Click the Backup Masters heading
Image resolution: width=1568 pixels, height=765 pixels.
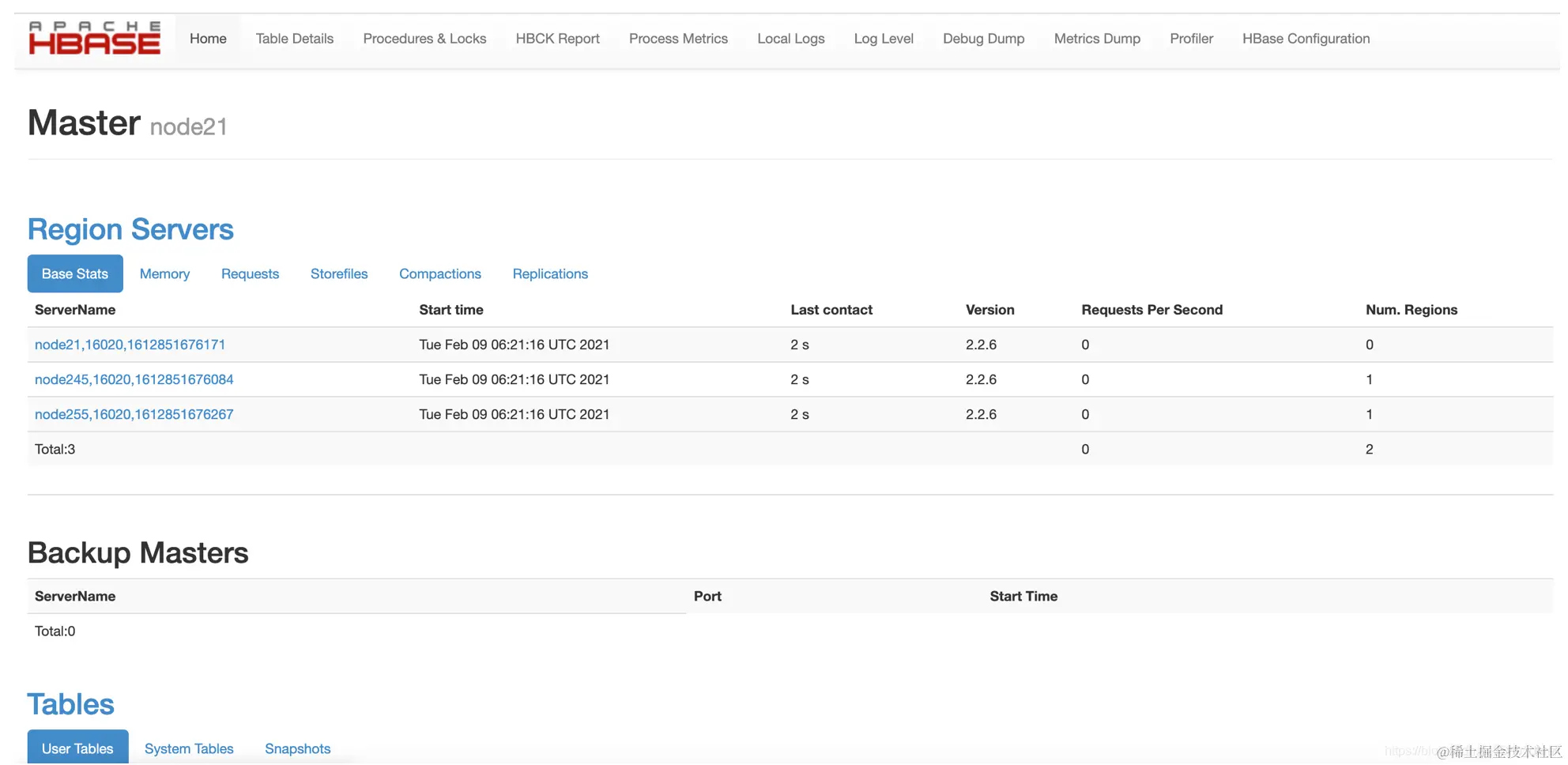pos(138,552)
